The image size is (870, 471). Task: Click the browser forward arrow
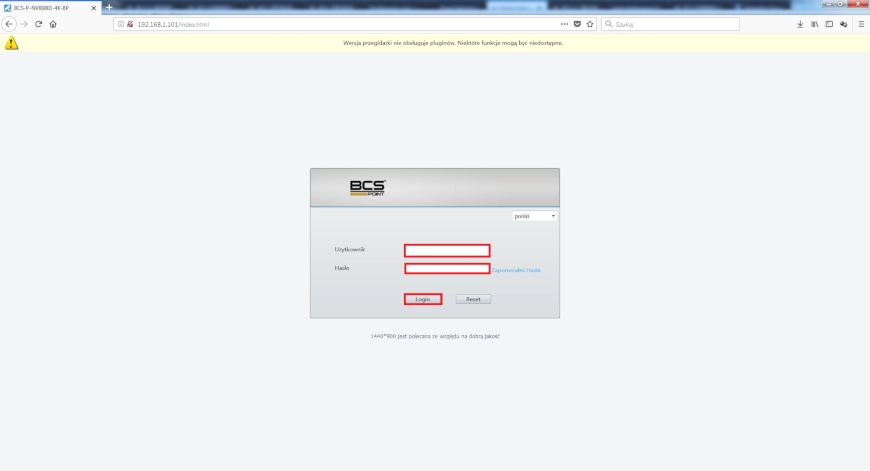coord(24,24)
